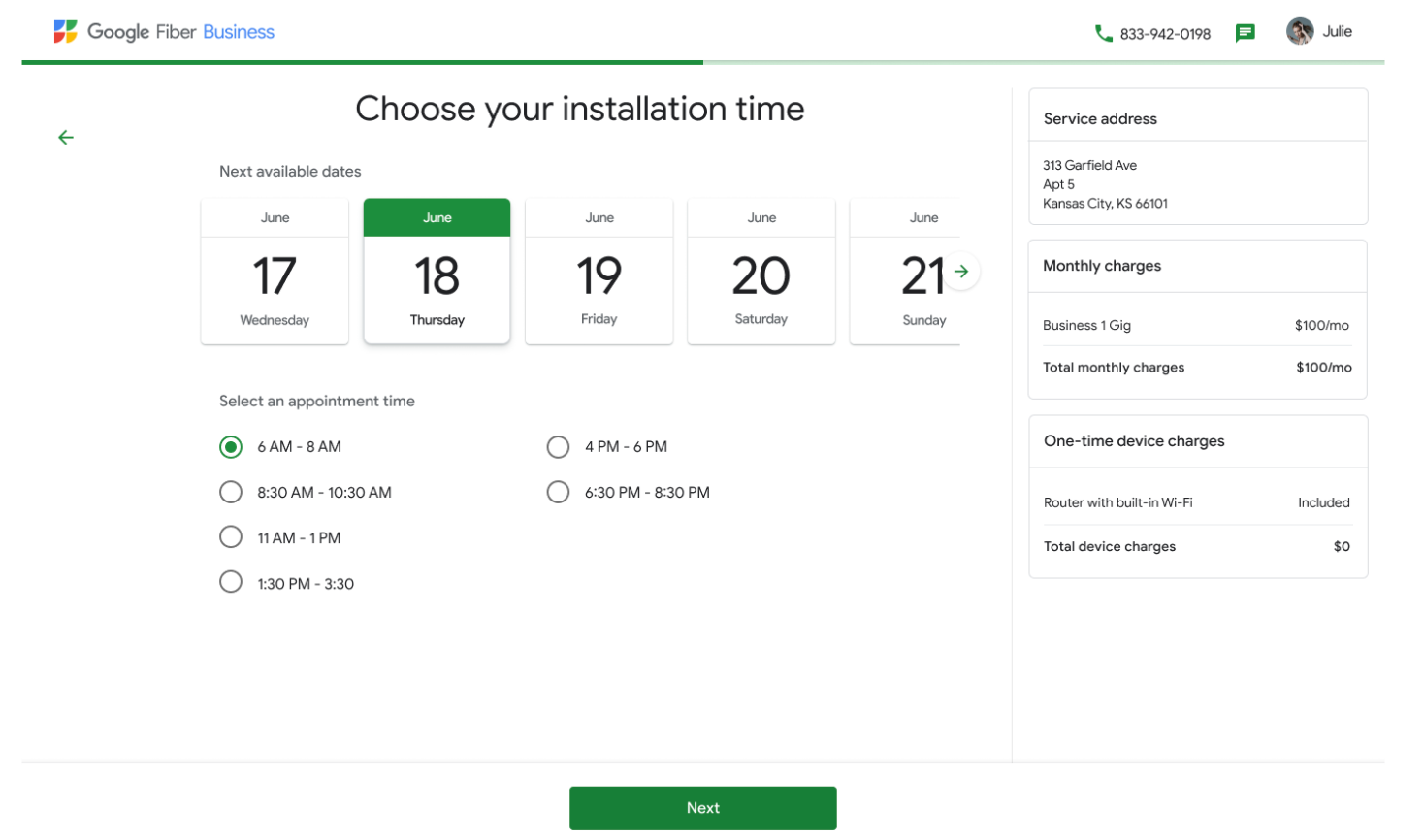Select the 11 AM - 1 PM radio button
The width and height of the screenshot is (1424, 840).
pyautogui.click(x=231, y=537)
